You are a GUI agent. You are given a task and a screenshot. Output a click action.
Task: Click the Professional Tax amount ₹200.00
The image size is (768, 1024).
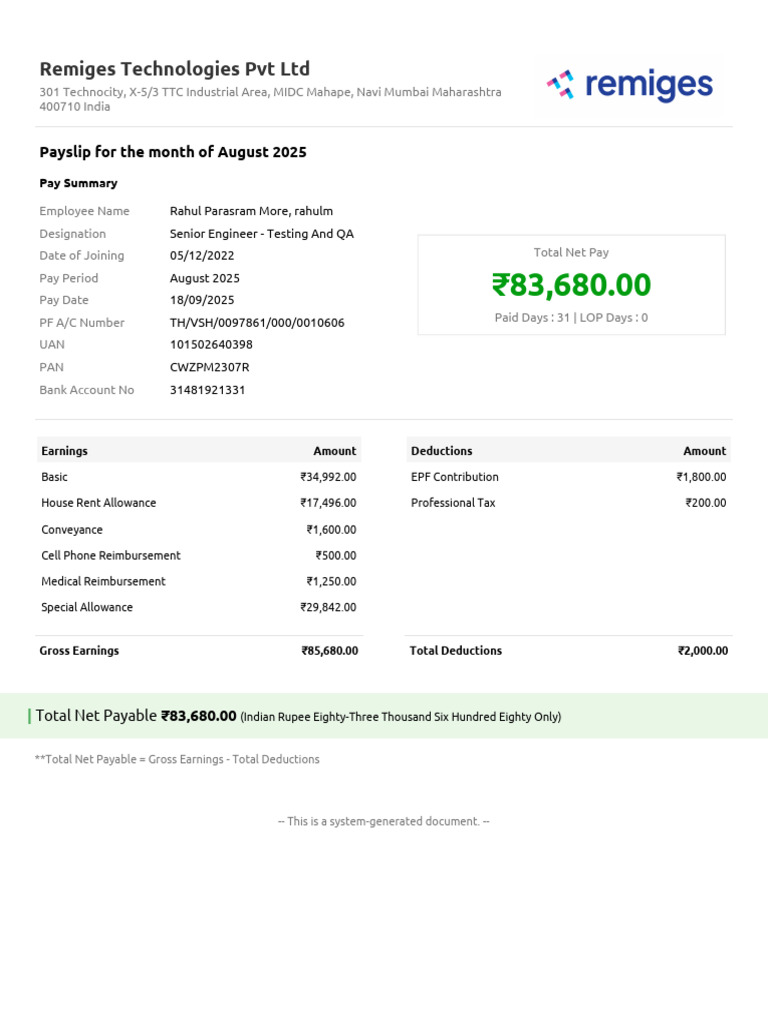pos(706,503)
